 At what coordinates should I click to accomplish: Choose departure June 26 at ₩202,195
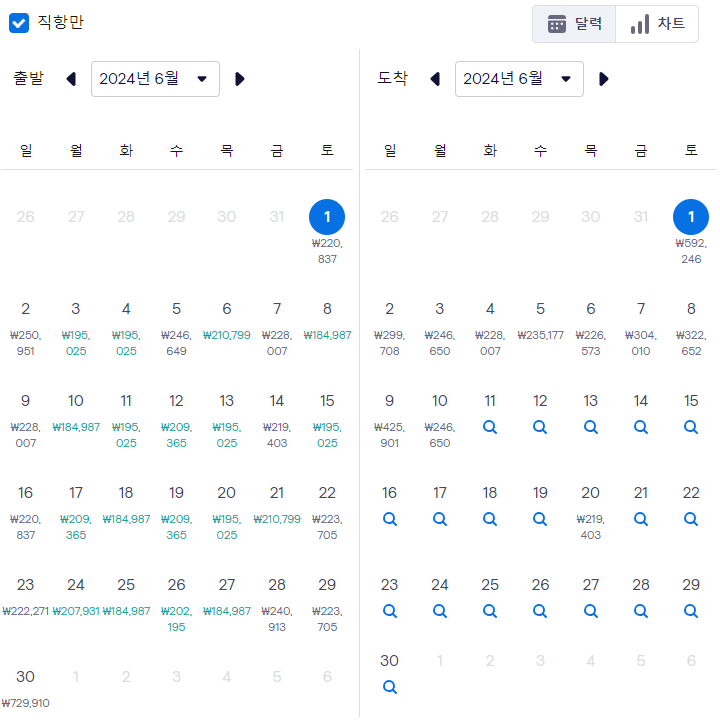pyautogui.click(x=176, y=605)
